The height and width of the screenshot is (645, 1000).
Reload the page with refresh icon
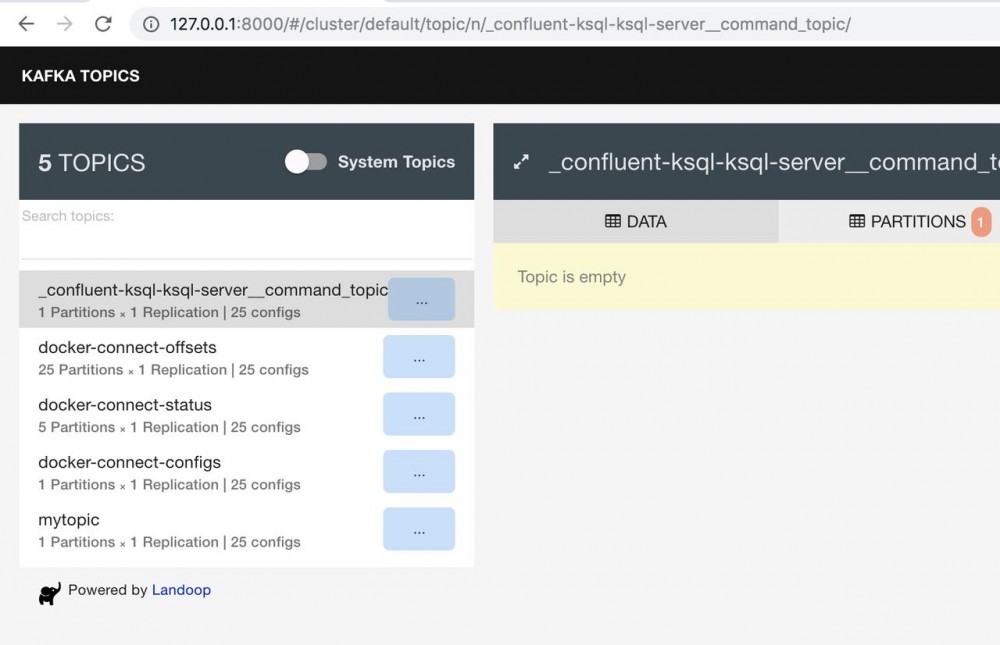coord(103,24)
